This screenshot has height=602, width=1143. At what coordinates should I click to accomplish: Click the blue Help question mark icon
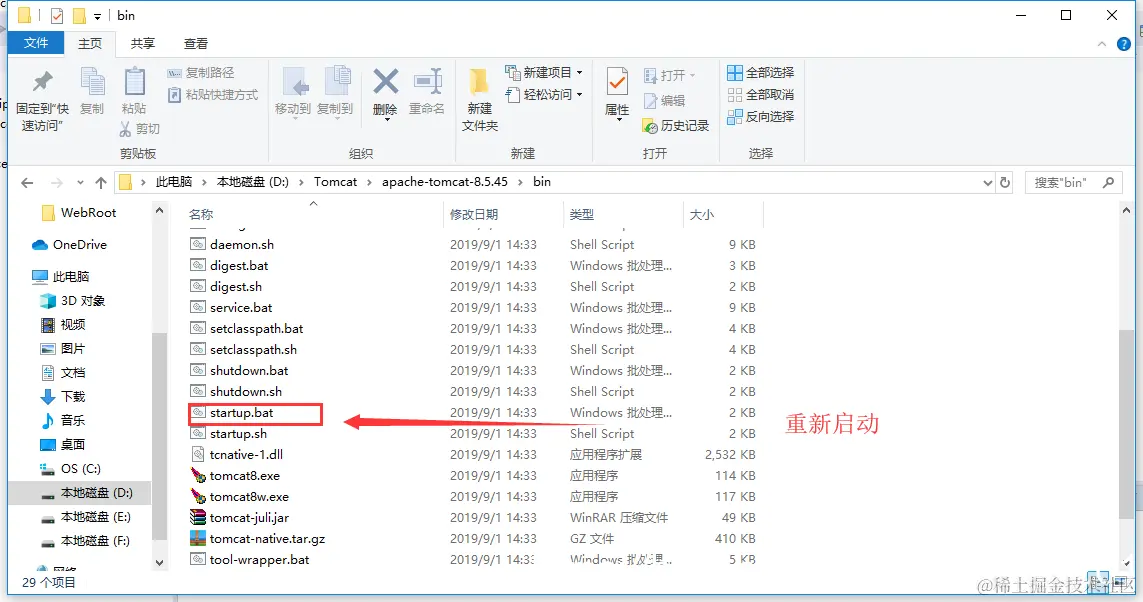tap(1123, 43)
